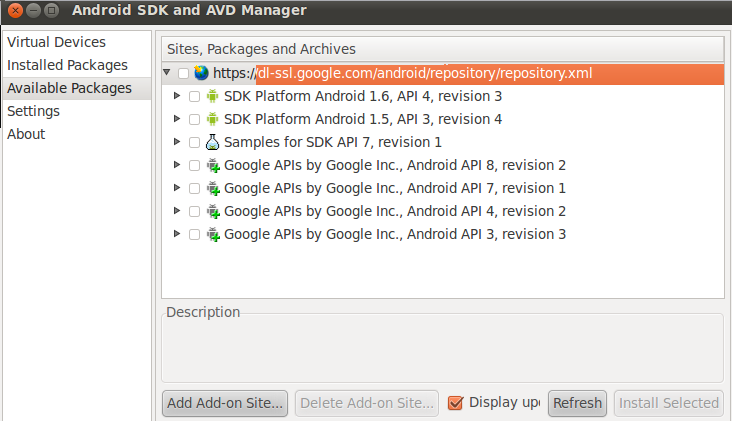Viewport: 732px width, 421px height.
Task: Click the Android icon for SDK Platform 1.6
Action: click(x=212, y=96)
